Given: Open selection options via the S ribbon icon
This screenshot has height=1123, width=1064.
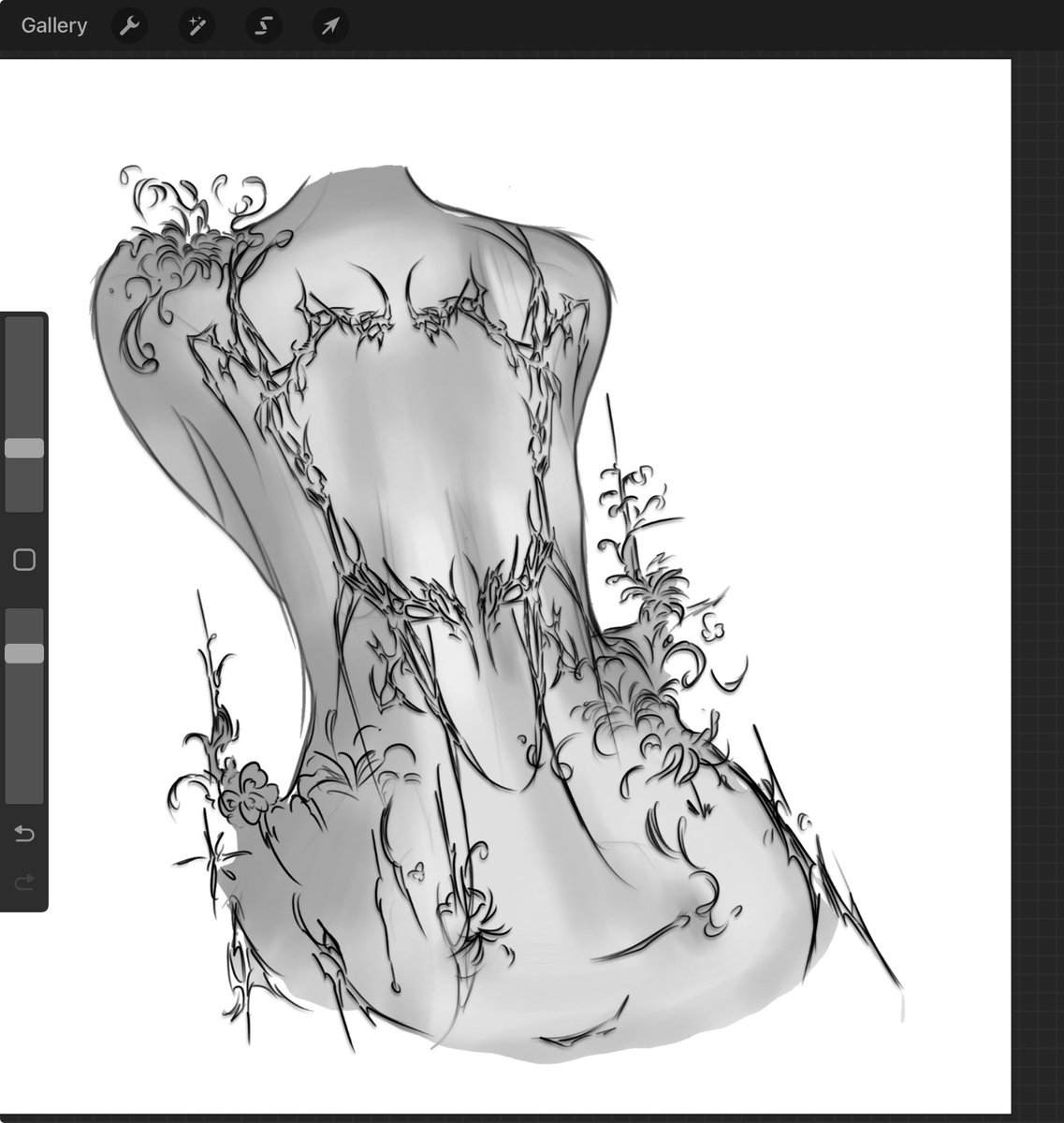Looking at the screenshot, I should click(x=263, y=26).
